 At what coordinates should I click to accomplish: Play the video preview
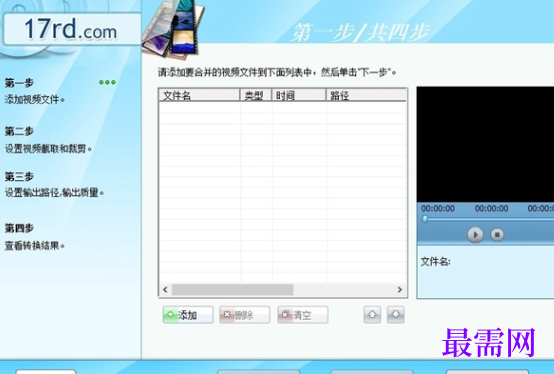[x=475, y=235]
